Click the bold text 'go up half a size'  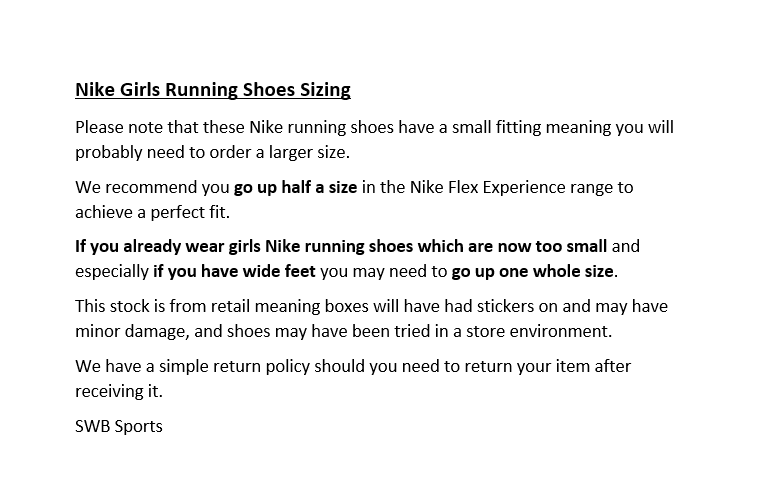pos(296,187)
